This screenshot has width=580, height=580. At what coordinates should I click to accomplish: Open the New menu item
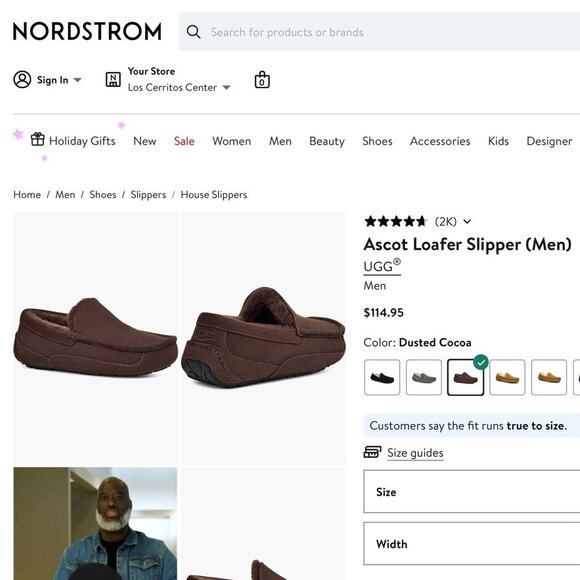pos(145,141)
